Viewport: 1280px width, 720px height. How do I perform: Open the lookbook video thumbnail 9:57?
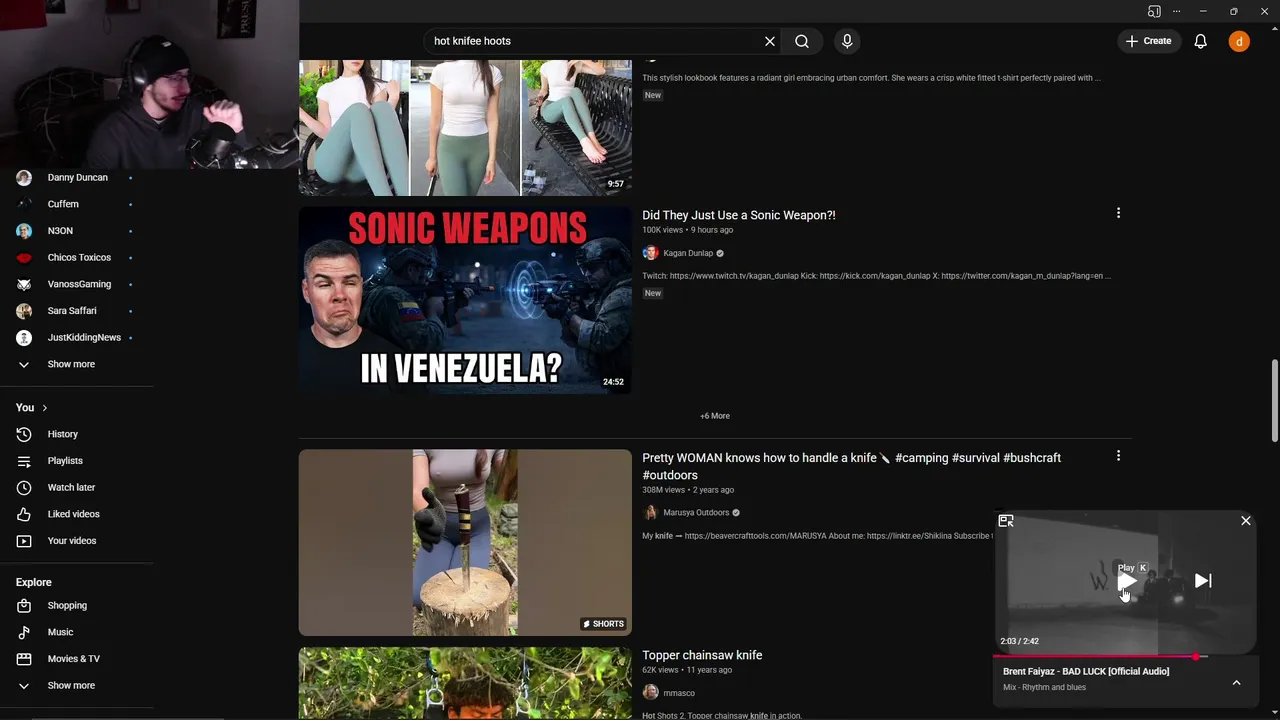(x=465, y=128)
